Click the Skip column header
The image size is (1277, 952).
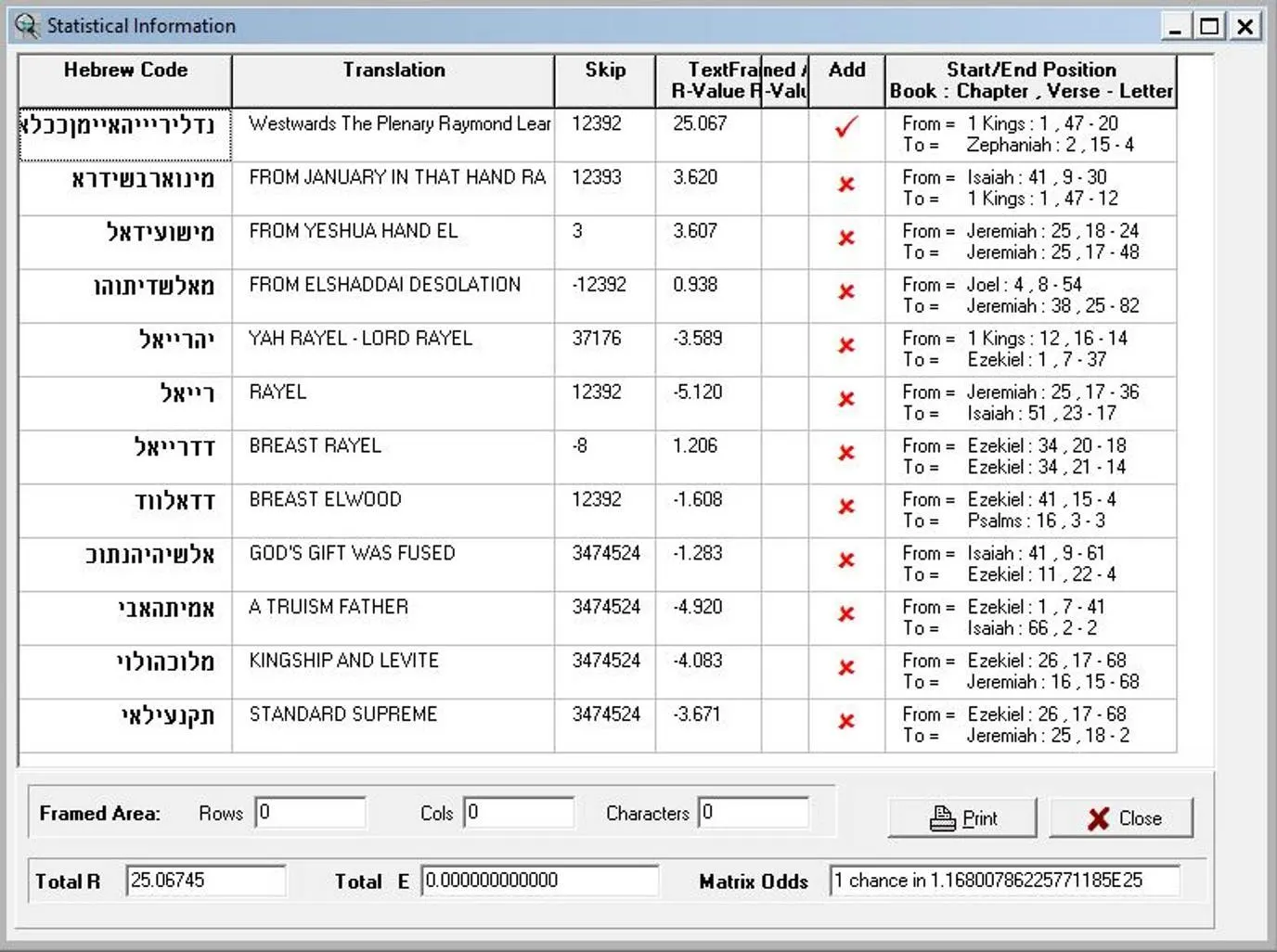(605, 81)
